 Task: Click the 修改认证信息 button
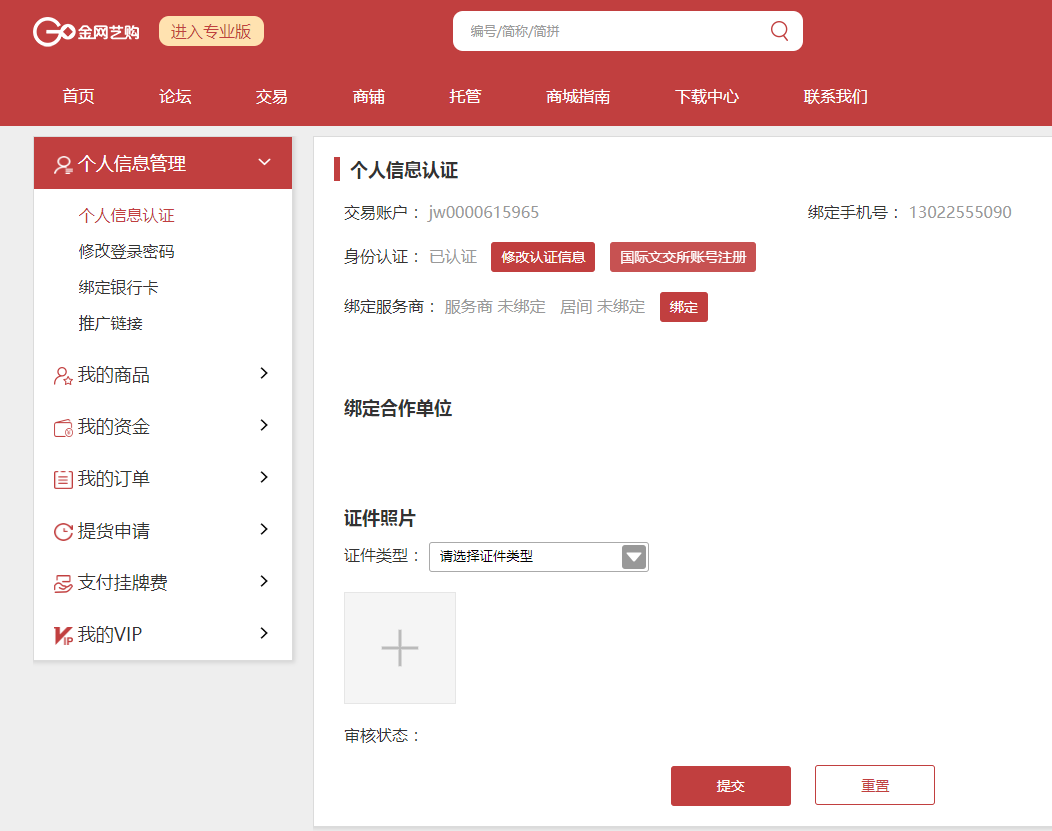(x=543, y=257)
